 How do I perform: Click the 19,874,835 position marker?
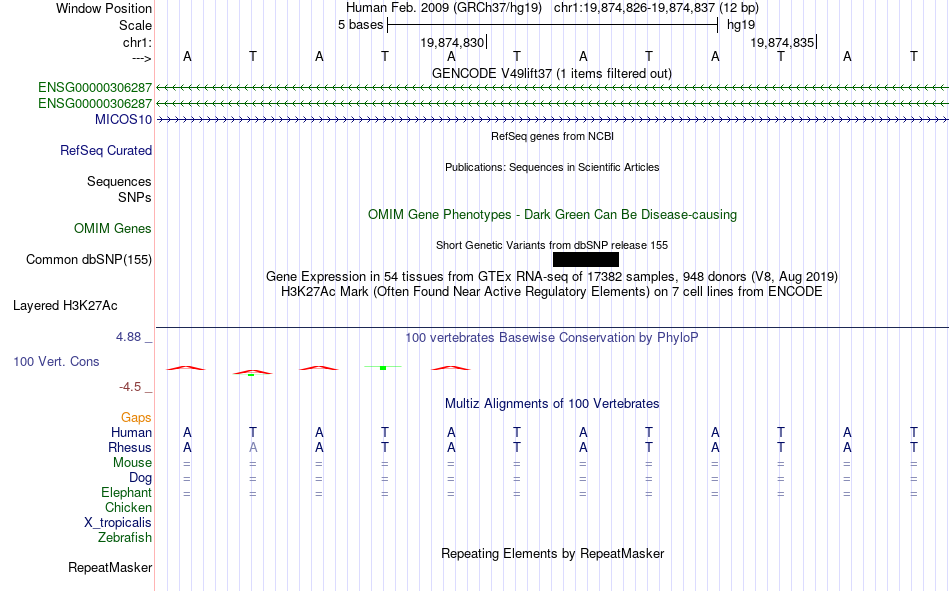pos(782,42)
